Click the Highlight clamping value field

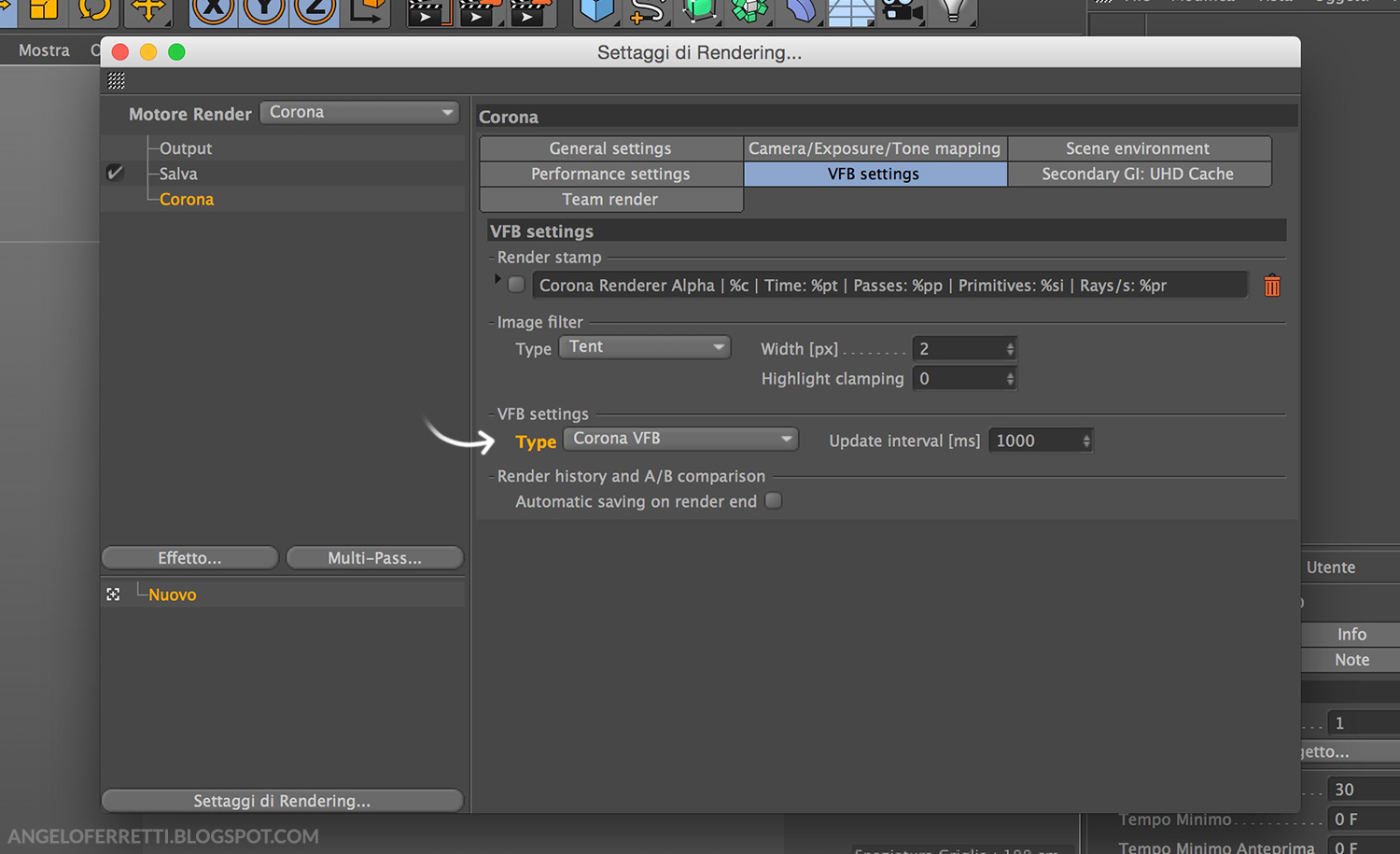(x=959, y=379)
